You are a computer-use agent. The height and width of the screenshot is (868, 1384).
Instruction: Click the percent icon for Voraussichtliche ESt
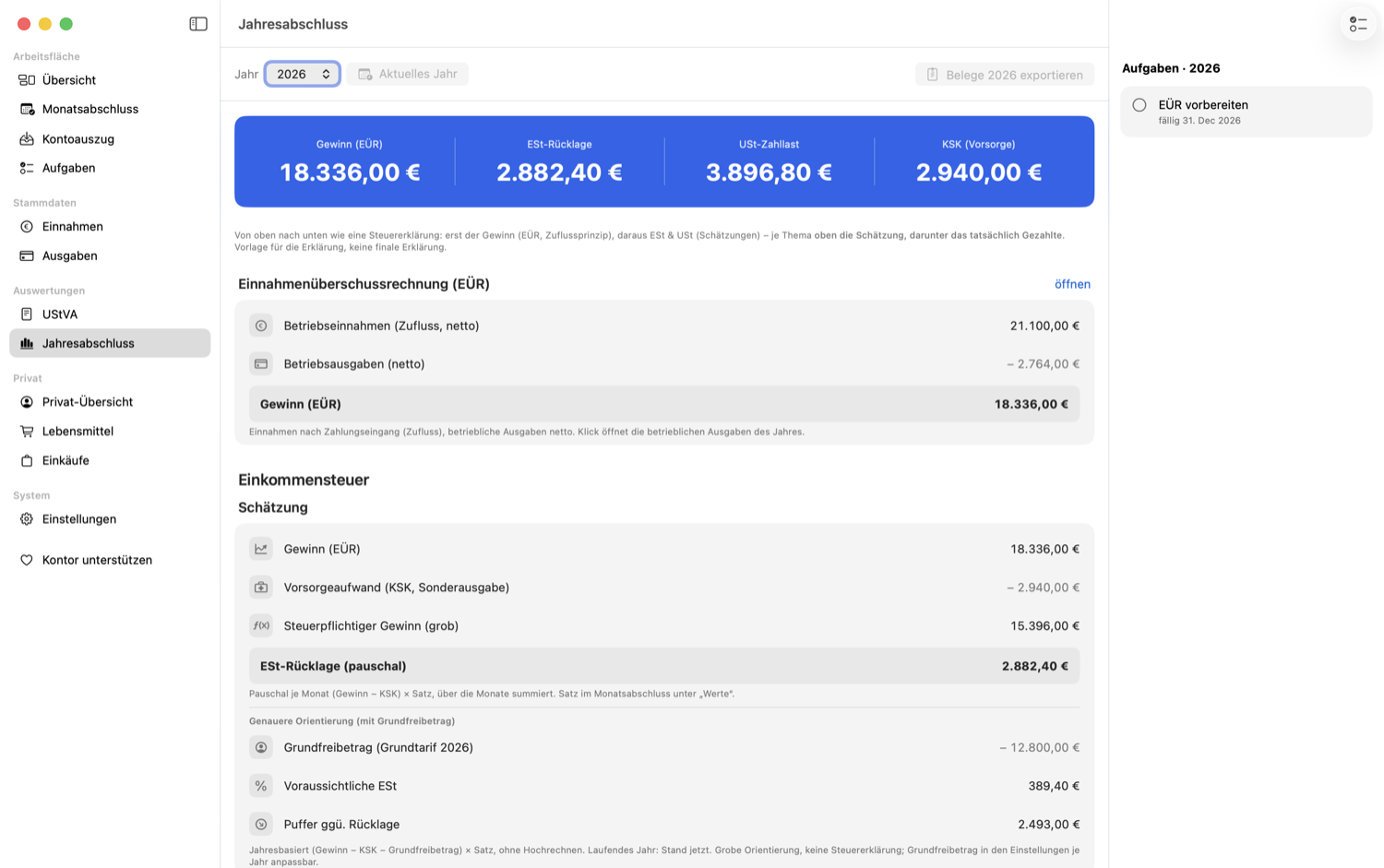261,786
